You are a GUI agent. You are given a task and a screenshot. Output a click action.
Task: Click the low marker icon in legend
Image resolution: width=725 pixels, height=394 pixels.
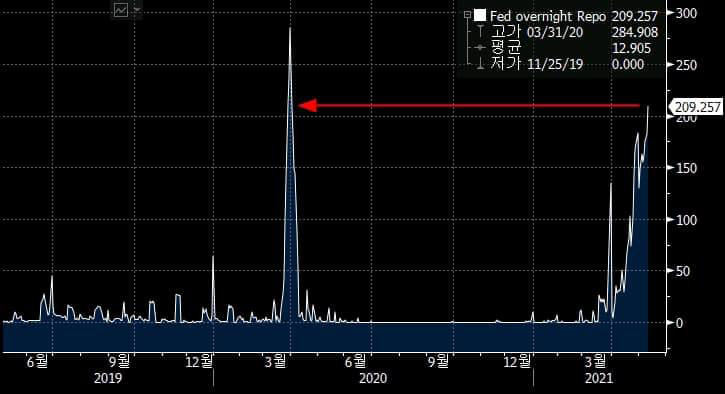[480, 63]
